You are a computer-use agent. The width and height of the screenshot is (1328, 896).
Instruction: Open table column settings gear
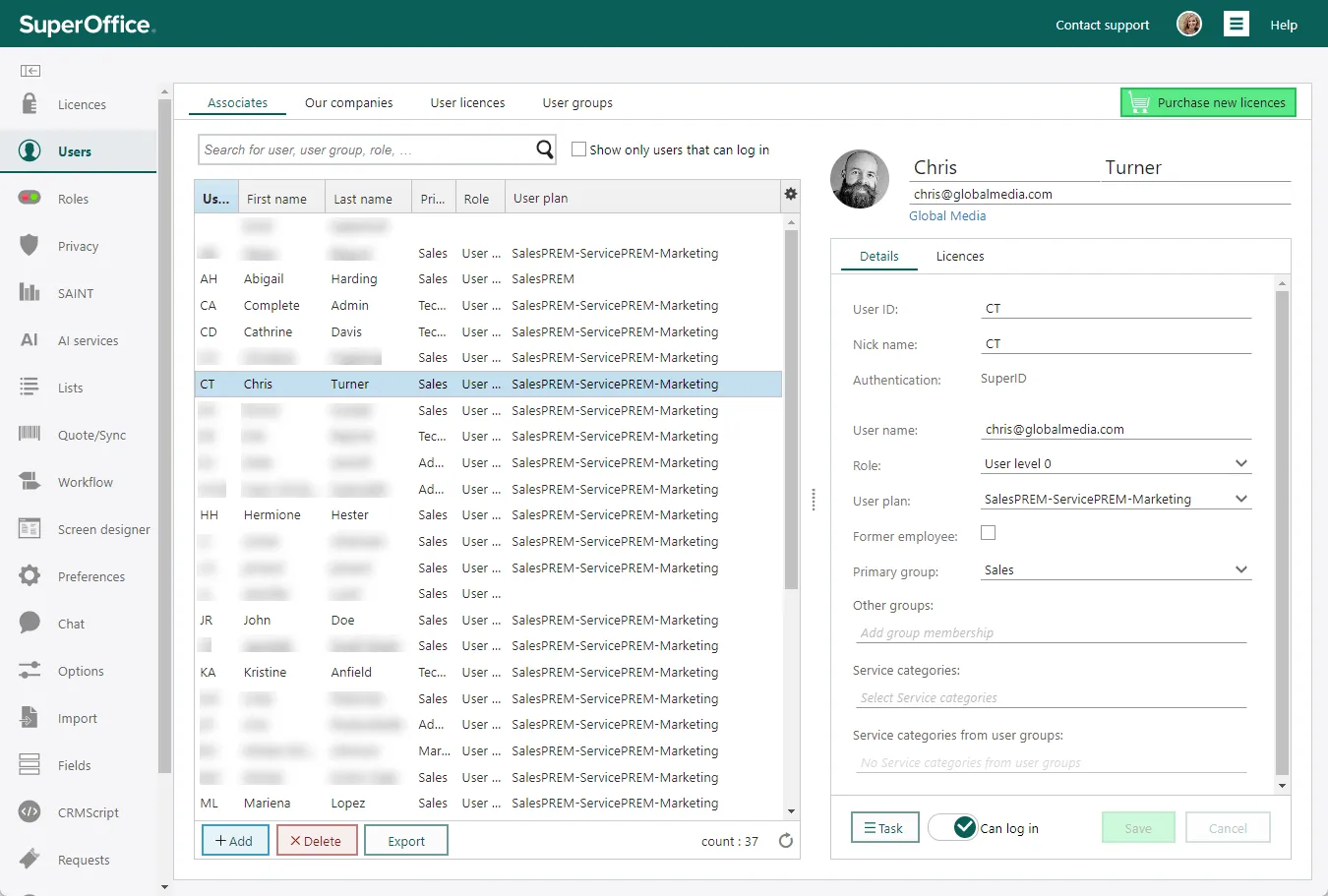tap(790, 195)
